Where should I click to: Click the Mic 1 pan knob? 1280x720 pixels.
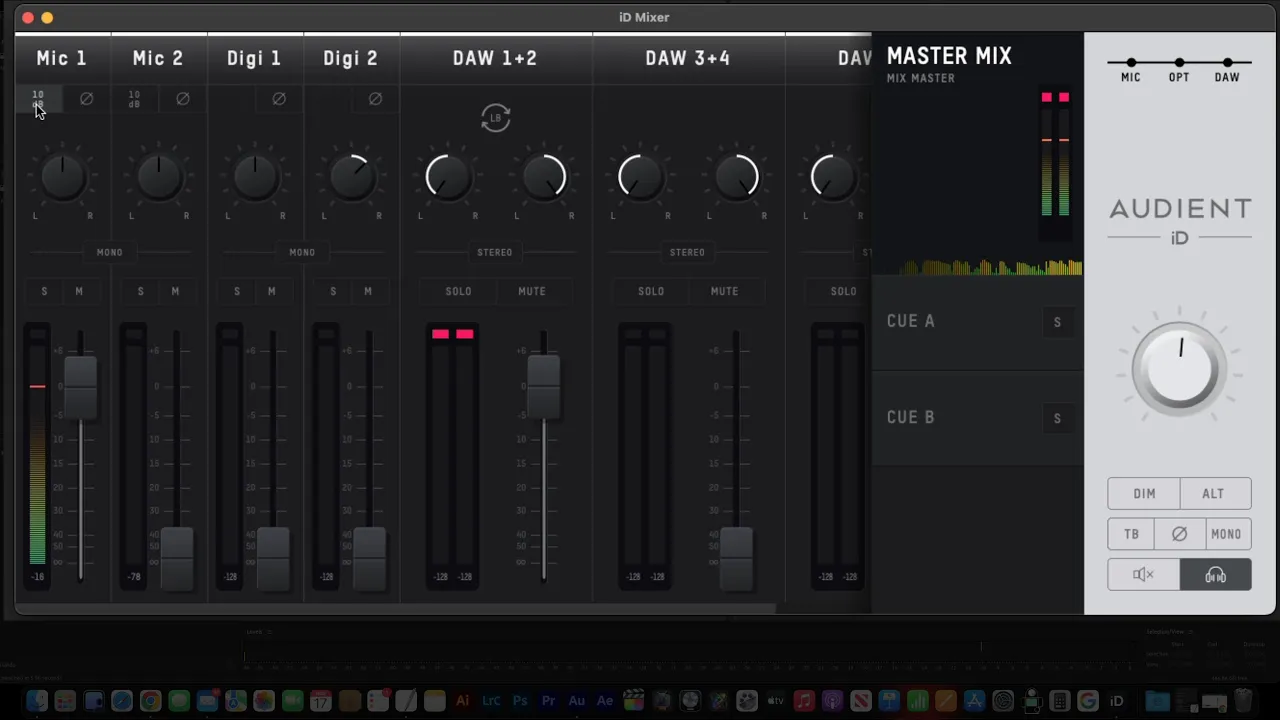pos(62,177)
